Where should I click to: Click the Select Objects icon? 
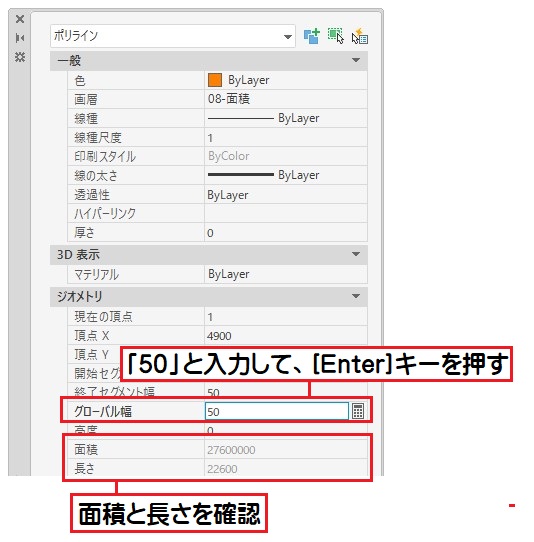(336, 36)
